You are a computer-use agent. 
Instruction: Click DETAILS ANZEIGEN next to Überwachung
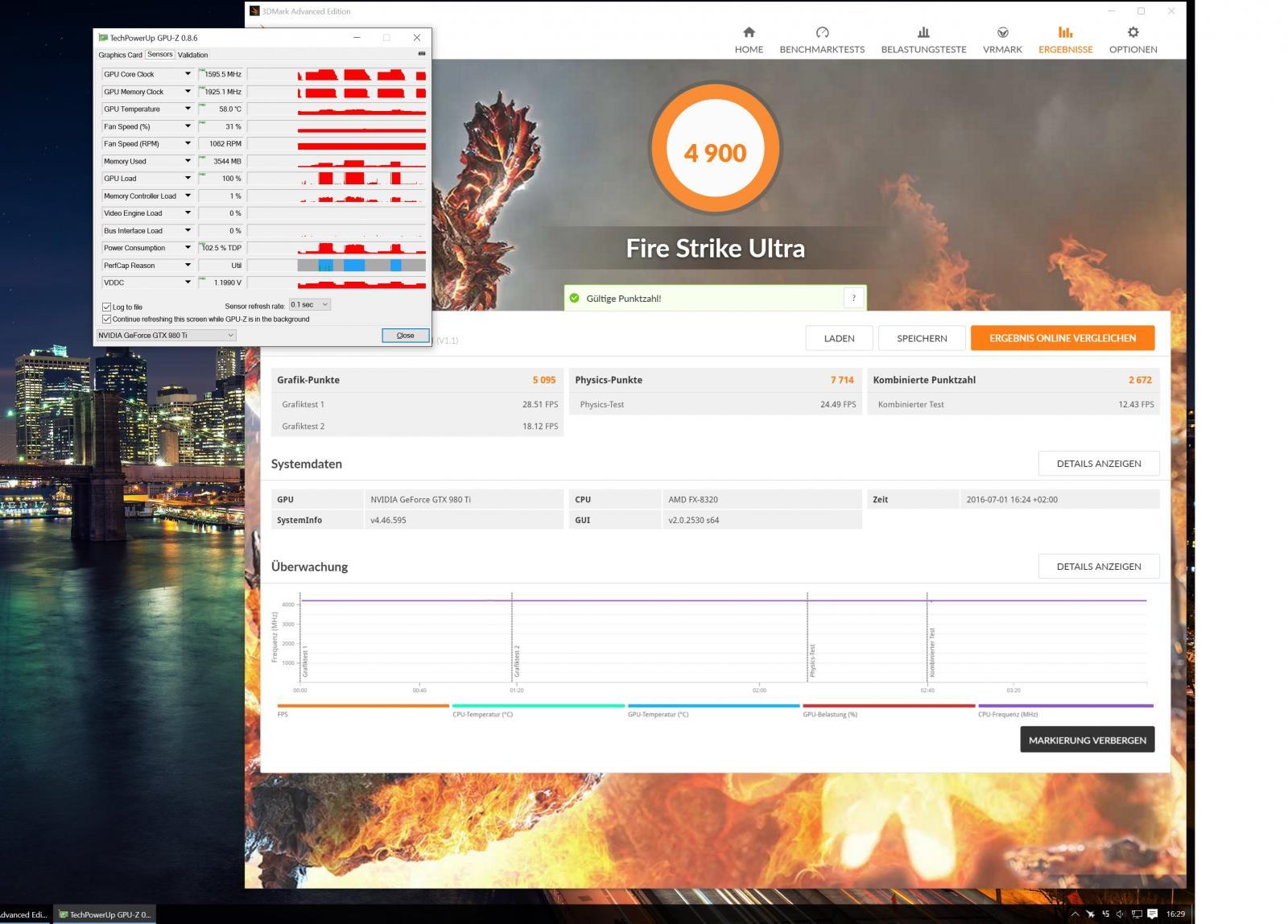1099,567
